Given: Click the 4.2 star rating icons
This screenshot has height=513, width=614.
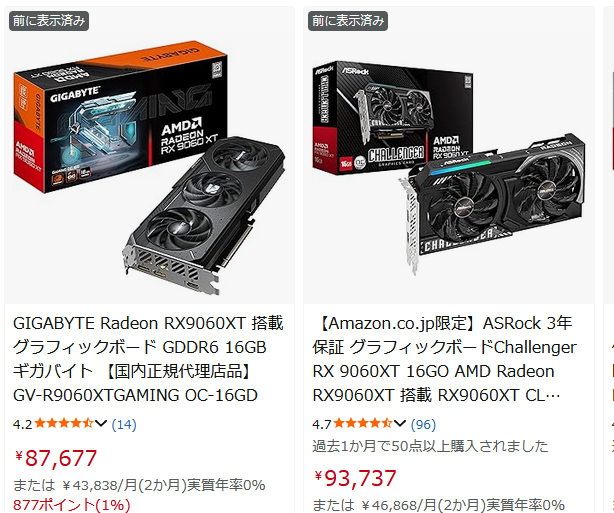Looking at the screenshot, I should pyautogui.click(x=64, y=423).
